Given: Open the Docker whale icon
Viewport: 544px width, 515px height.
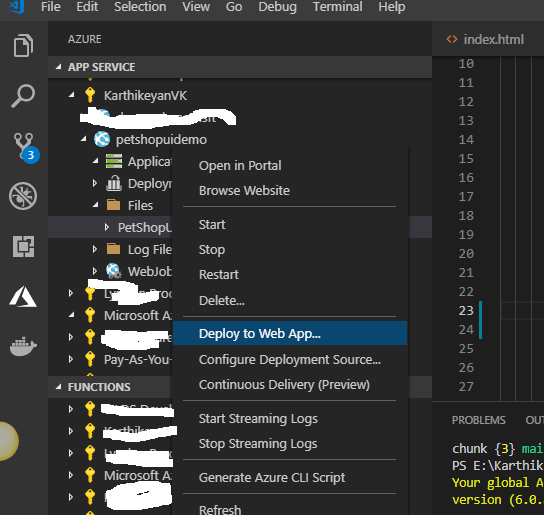Looking at the screenshot, I should tap(23, 346).
